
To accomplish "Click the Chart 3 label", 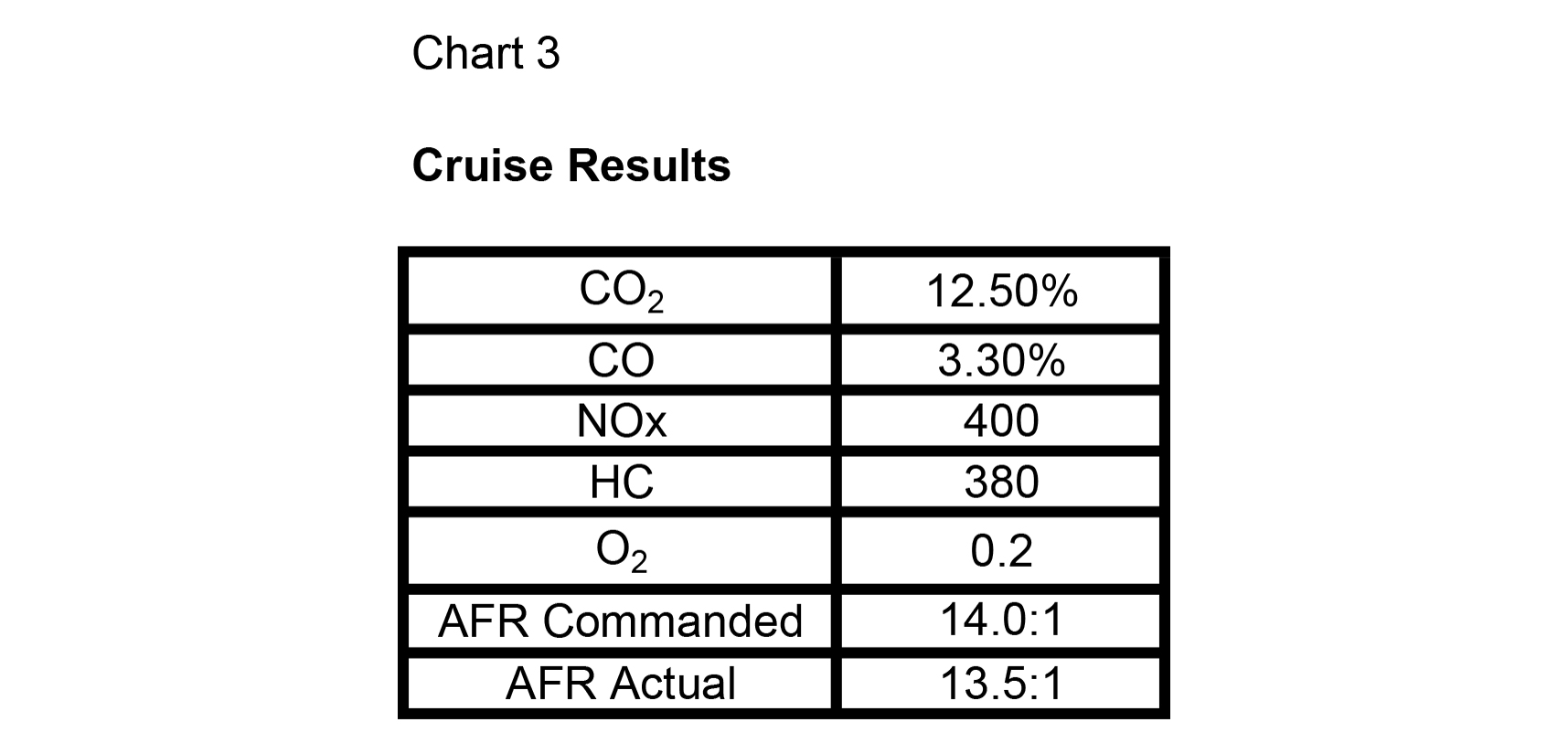I will [x=485, y=53].
